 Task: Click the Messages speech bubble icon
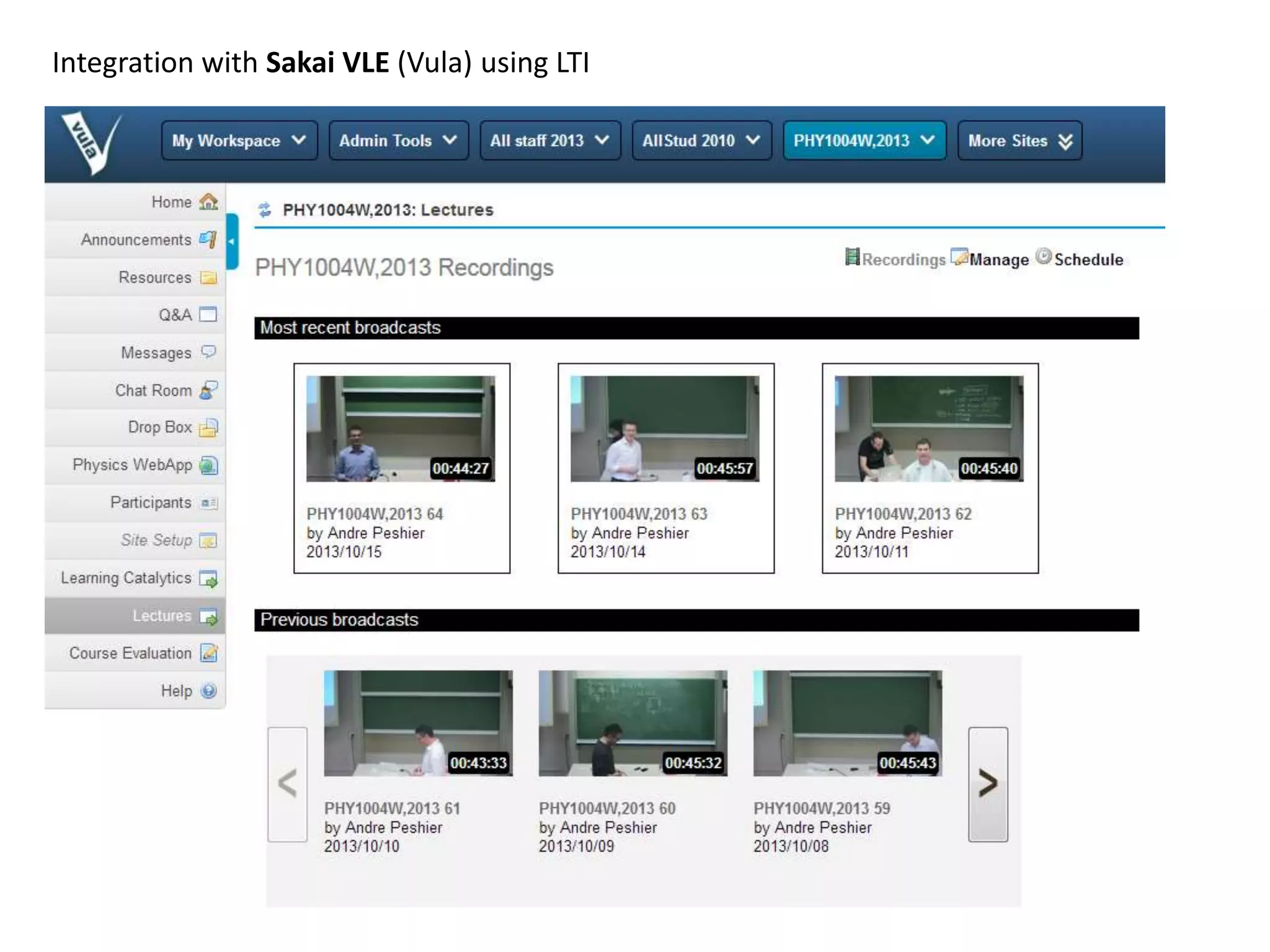point(208,352)
